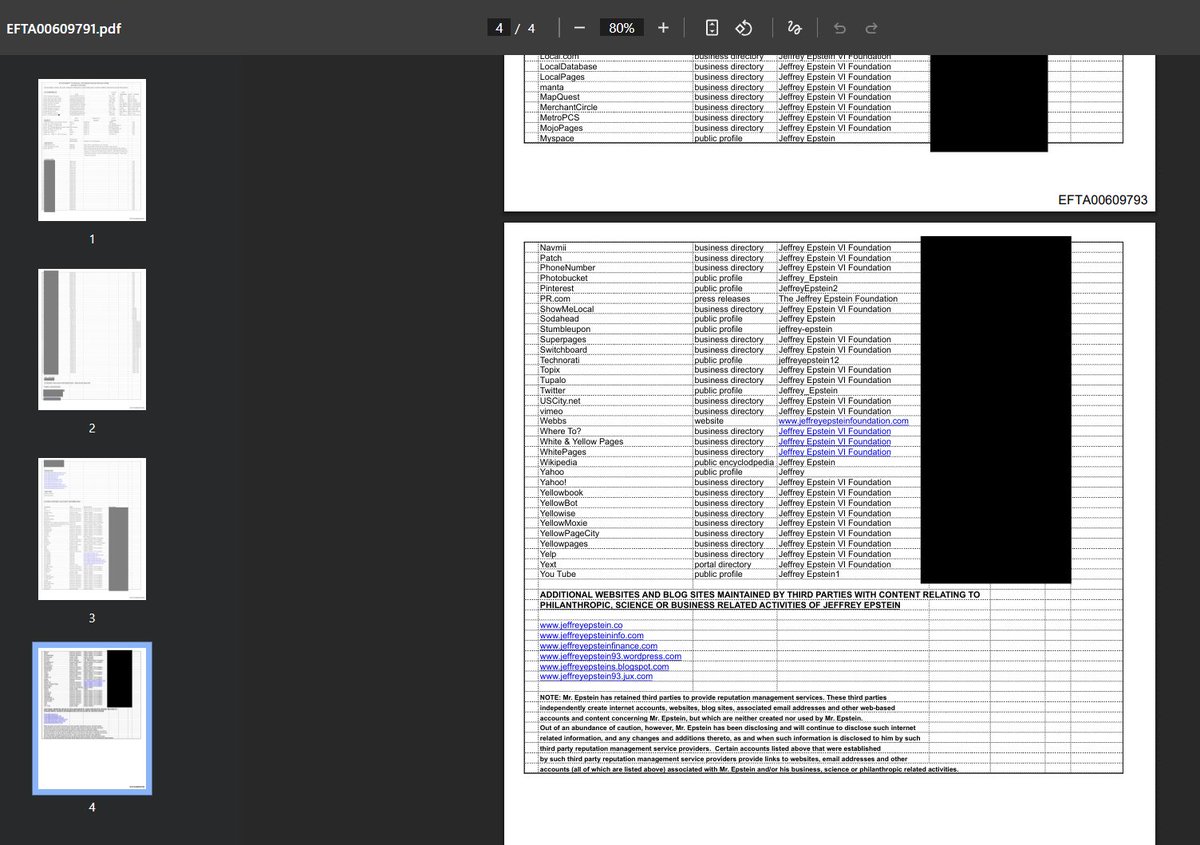This screenshot has width=1200, height=845.
Task: Open the www.jeffreyepstein93.wordpress.com link
Action: coord(610,656)
